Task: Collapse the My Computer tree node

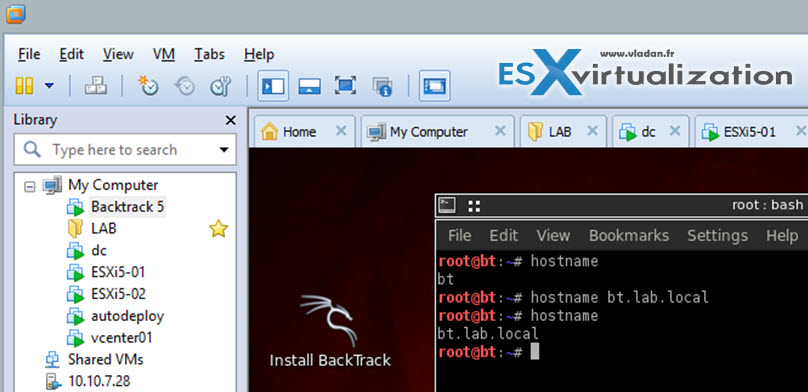Action: point(30,185)
